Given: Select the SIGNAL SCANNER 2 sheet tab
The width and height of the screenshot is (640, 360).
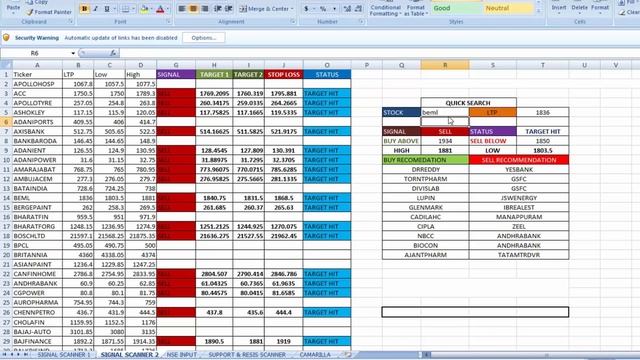Looking at the screenshot, I should click(130, 355).
